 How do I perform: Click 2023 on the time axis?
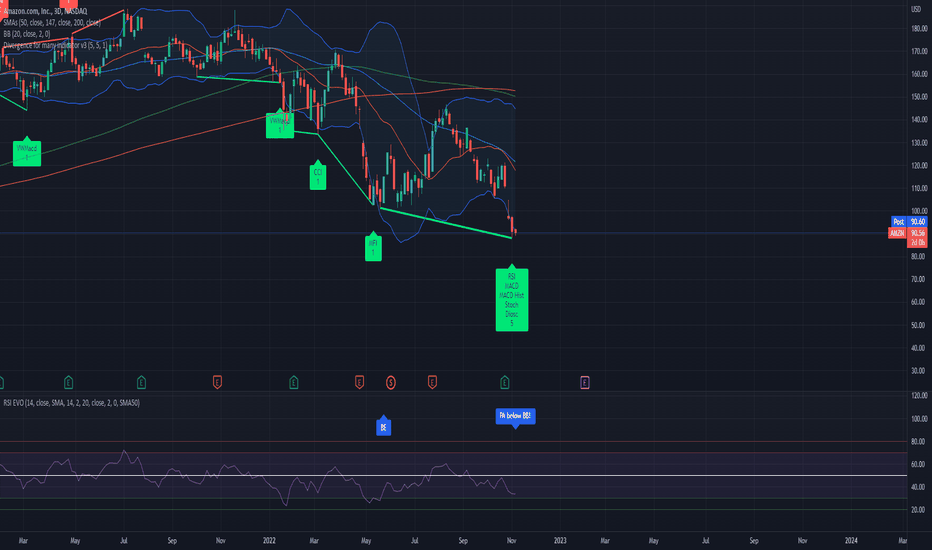pos(559,539)
